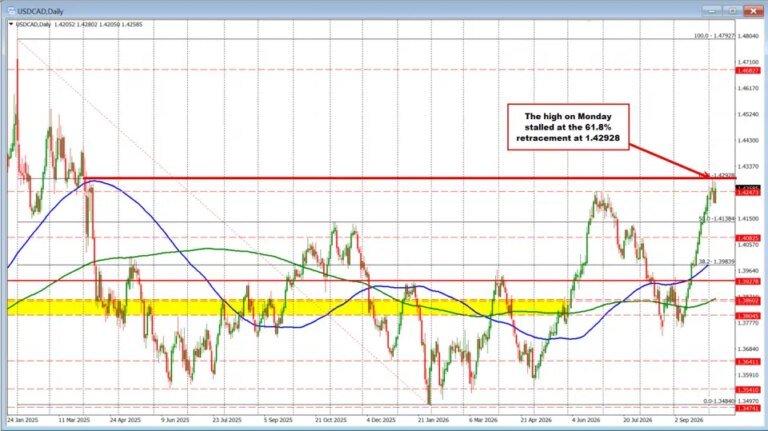Click the 5 Sep 2025 date label
Viewport: 768px width, 431px height.
(x=278, y=420)
